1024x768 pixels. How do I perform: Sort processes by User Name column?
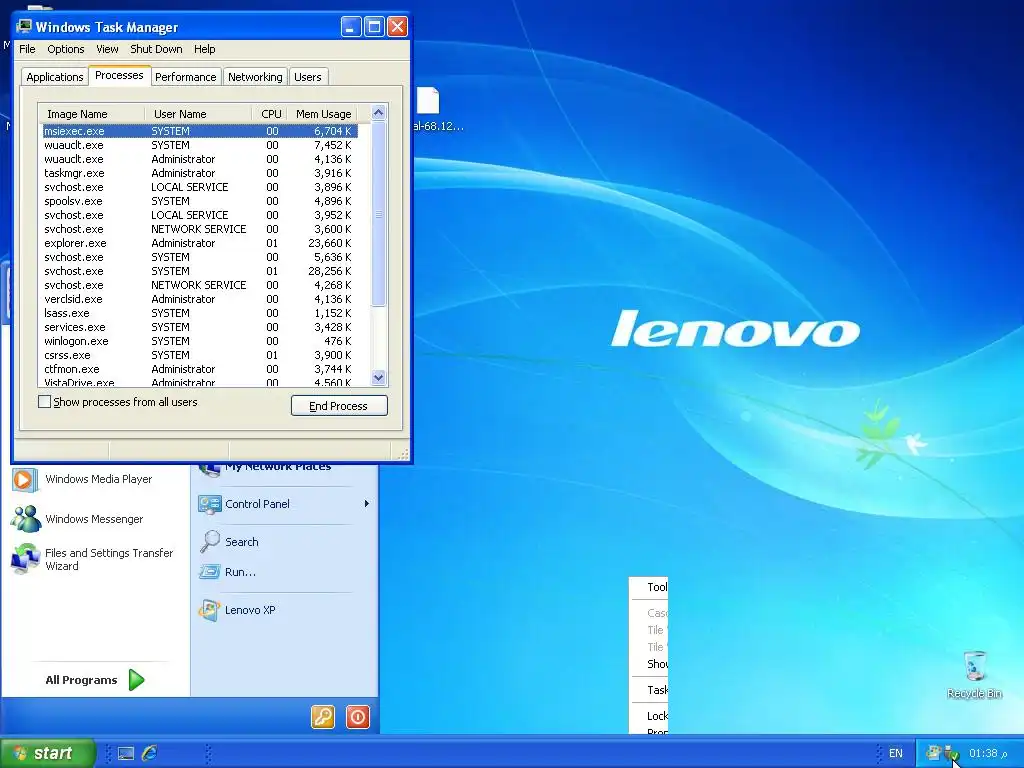click(198, 114)
